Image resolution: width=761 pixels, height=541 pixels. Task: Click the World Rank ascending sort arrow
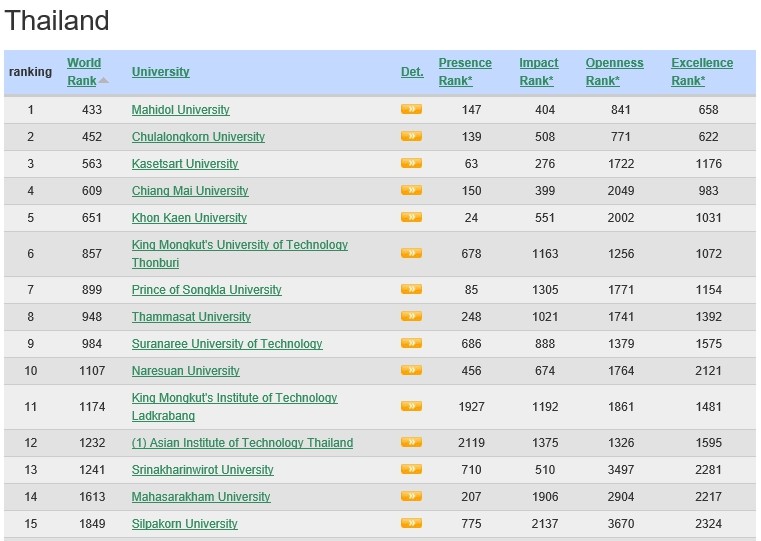click(103, 81)
